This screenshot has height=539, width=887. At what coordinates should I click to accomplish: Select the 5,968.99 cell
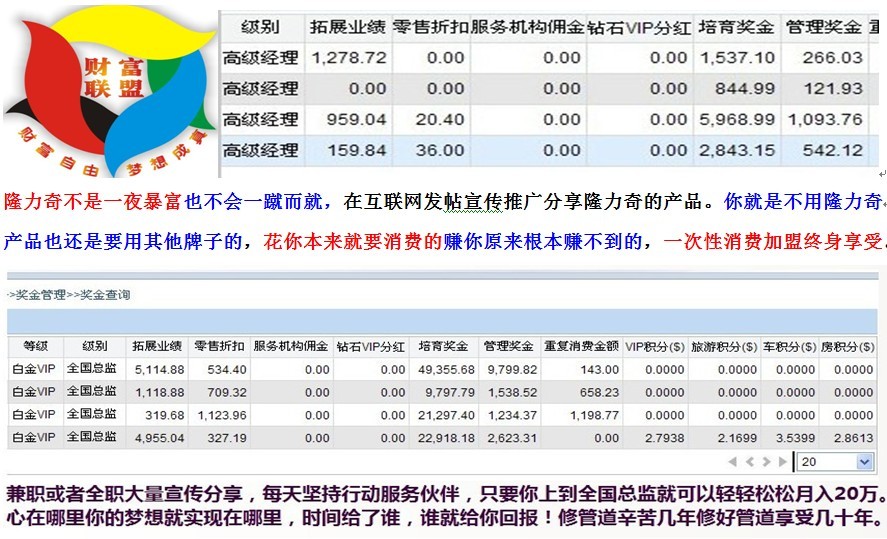[737, 119]
